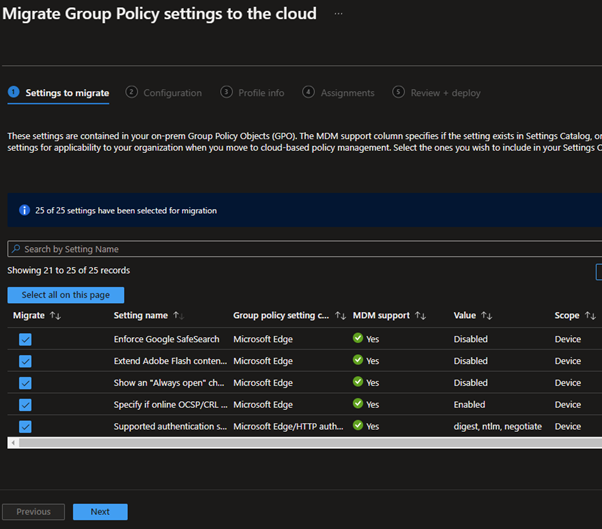The width and height of the screenshot is (602, 529).
Task: Sort by Setting name column arrows
Action: 178,315
